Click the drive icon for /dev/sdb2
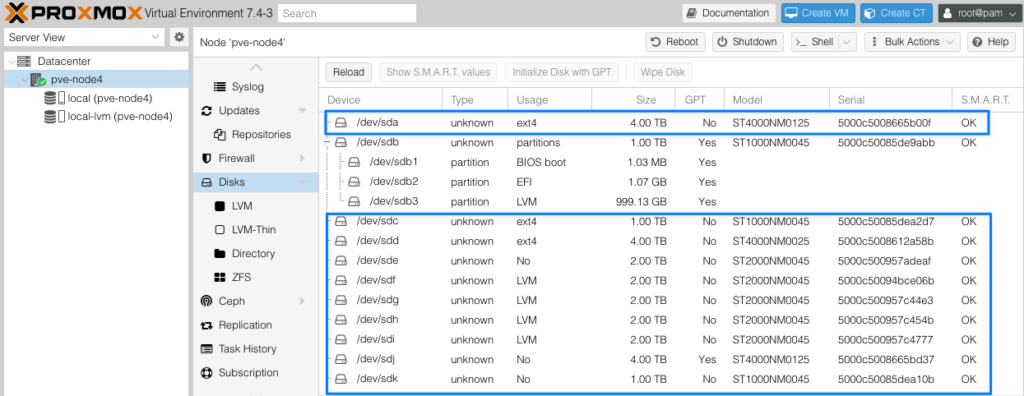 (x=354, y=182)
